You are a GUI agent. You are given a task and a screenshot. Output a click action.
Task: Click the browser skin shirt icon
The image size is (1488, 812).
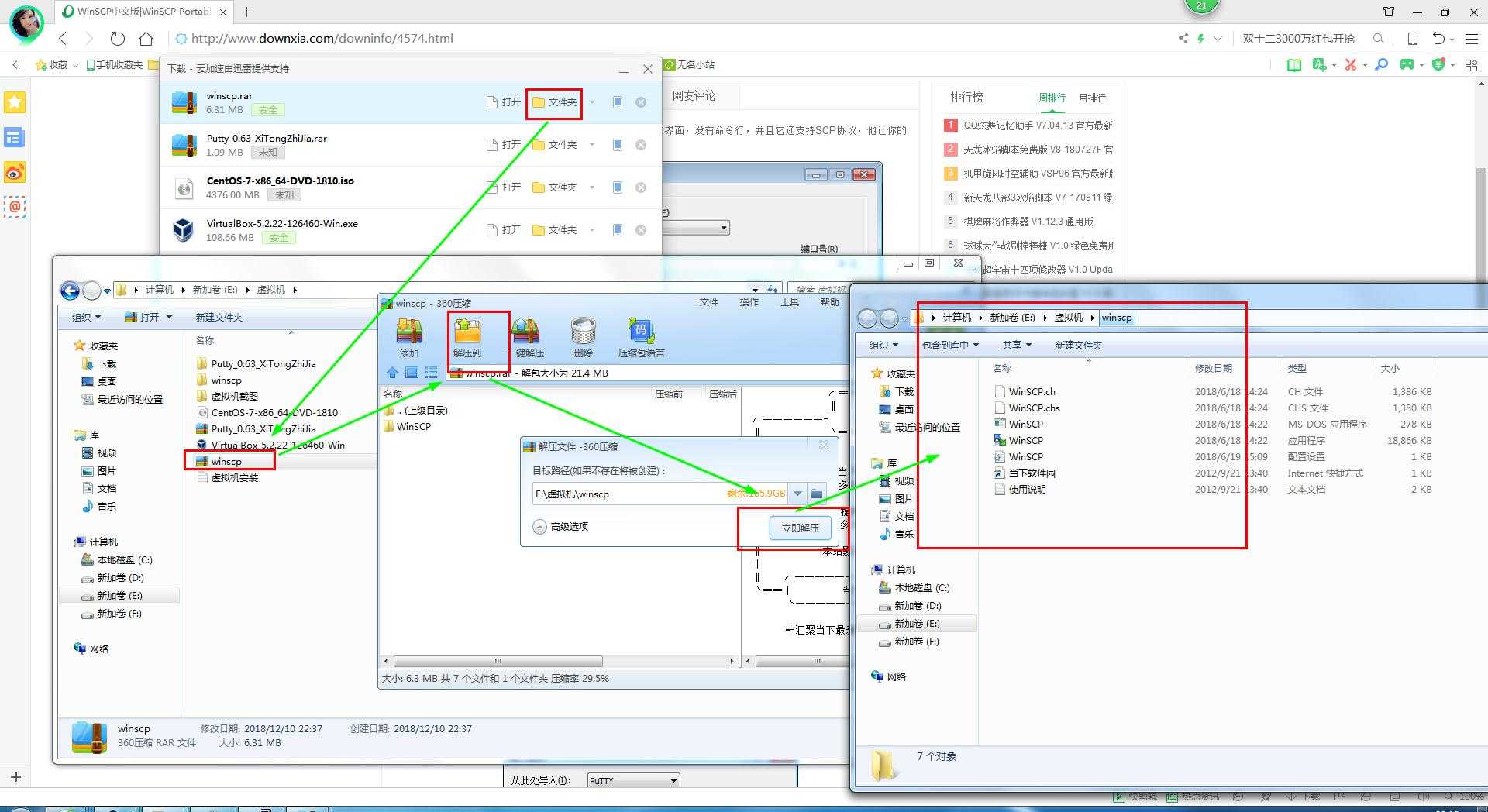pos(1388,12)
